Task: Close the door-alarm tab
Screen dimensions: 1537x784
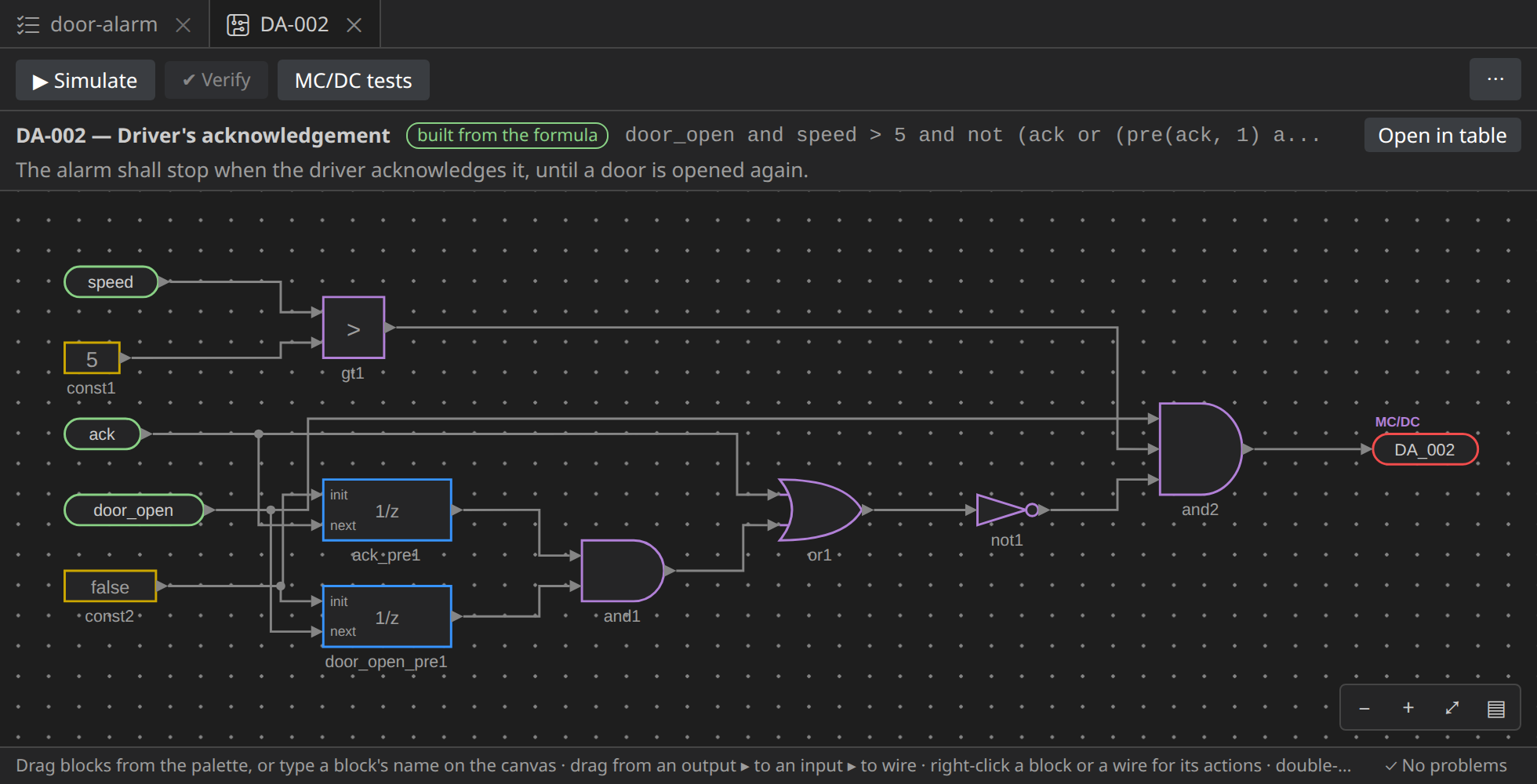Action: [183, 25]
